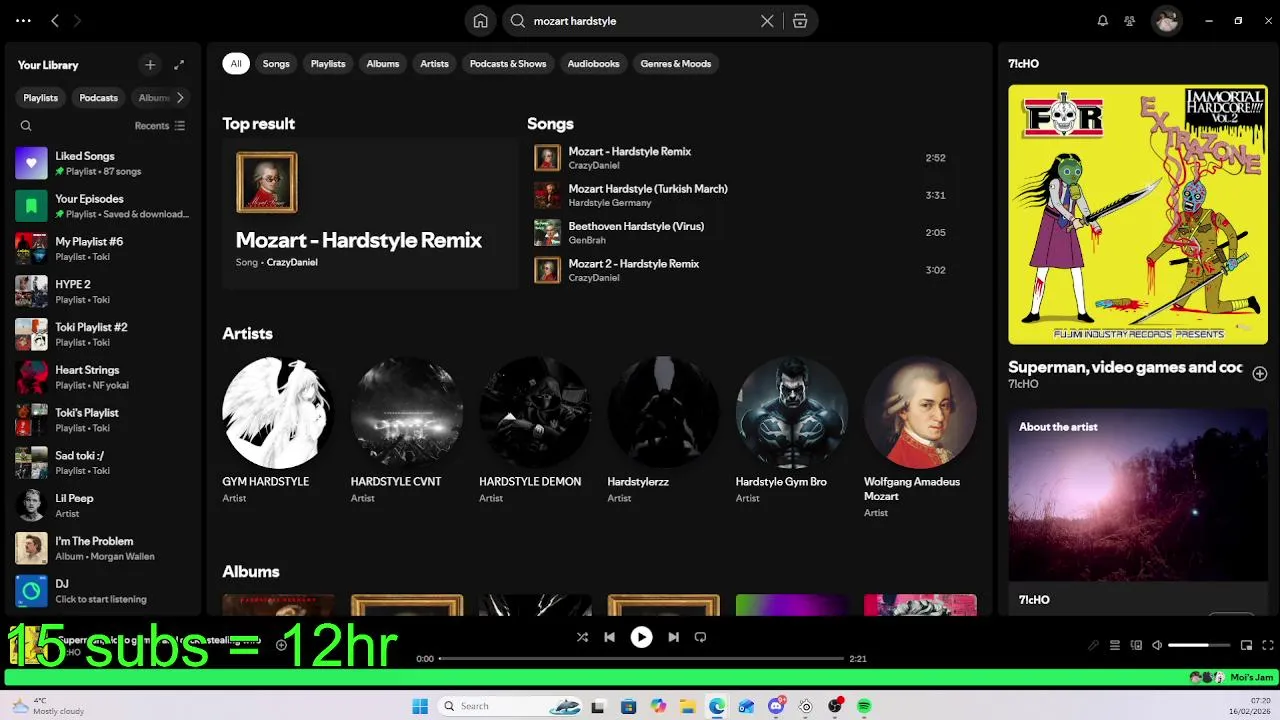Open I'm The Problem album
The height and width of the screenshot is (720, 1280).
click(101, 548)
